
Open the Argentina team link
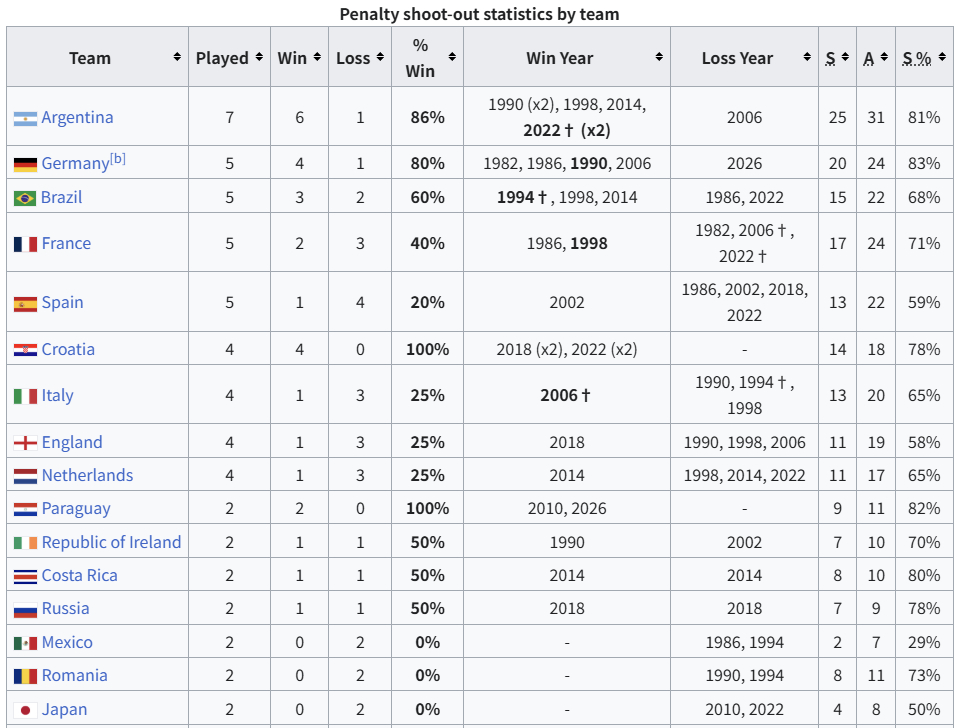coord(77,117)
